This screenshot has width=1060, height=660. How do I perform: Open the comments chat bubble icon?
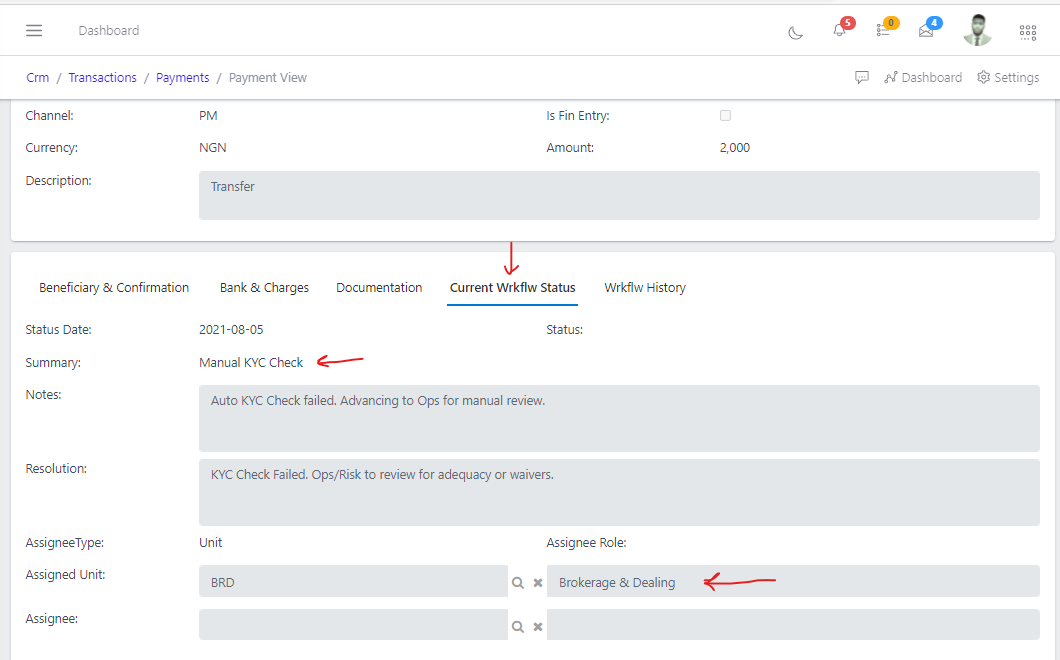(862, 77)
